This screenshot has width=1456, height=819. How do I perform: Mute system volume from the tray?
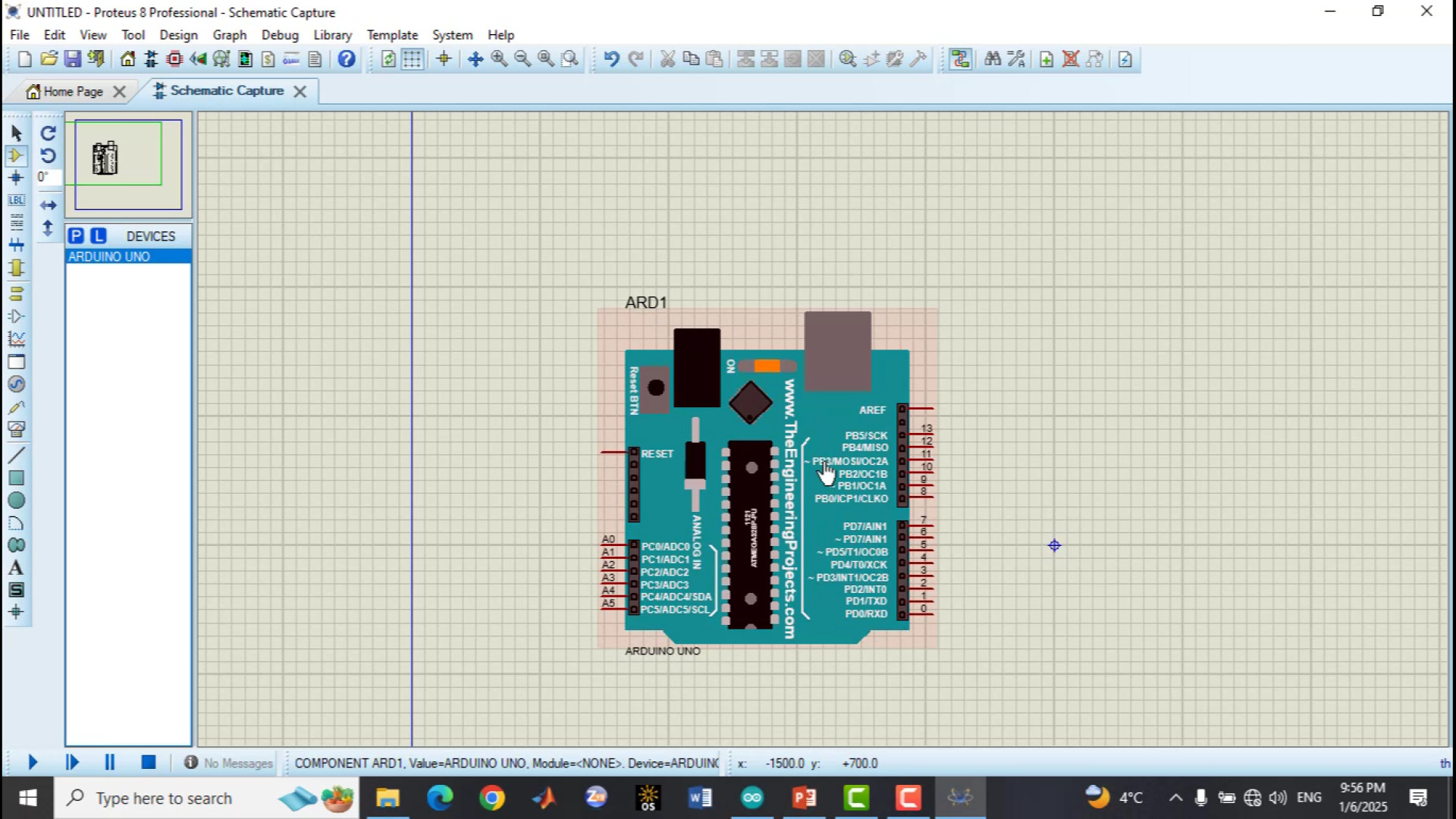point(1279,798)
